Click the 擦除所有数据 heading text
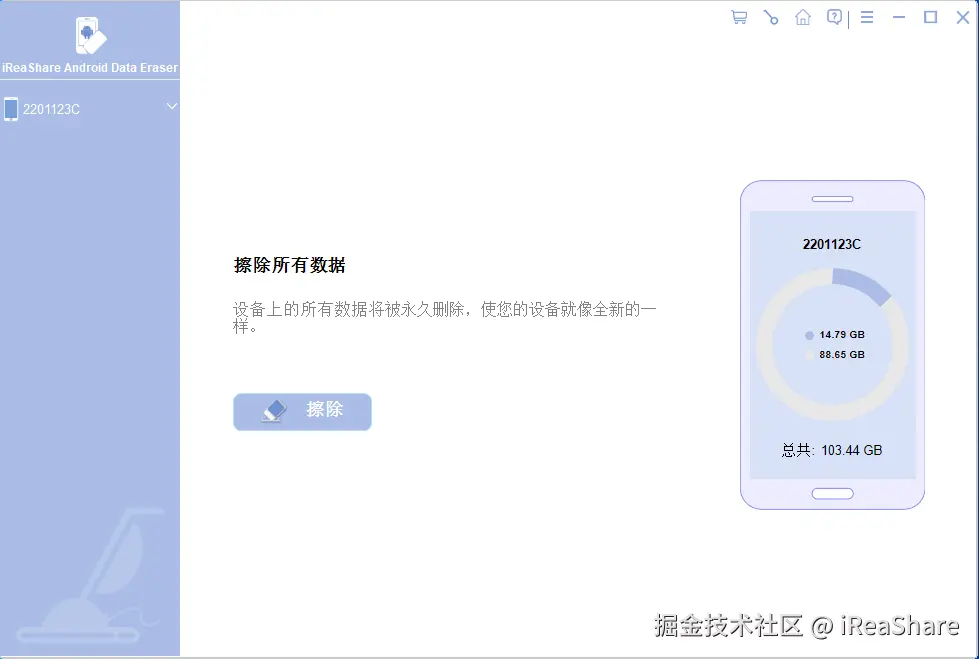This screenshot has height=659, width=979. (x=290, y=265)
